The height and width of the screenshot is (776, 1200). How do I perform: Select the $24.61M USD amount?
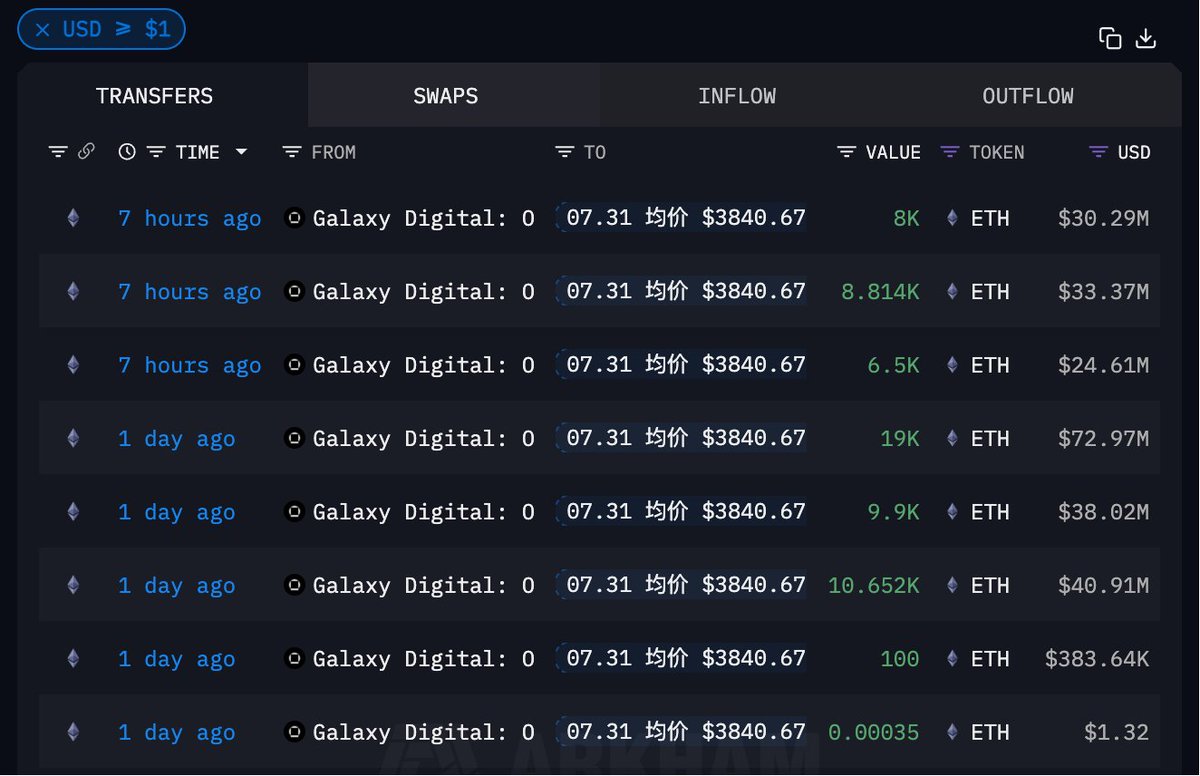pyautogui.click(x=1103, y=365)
